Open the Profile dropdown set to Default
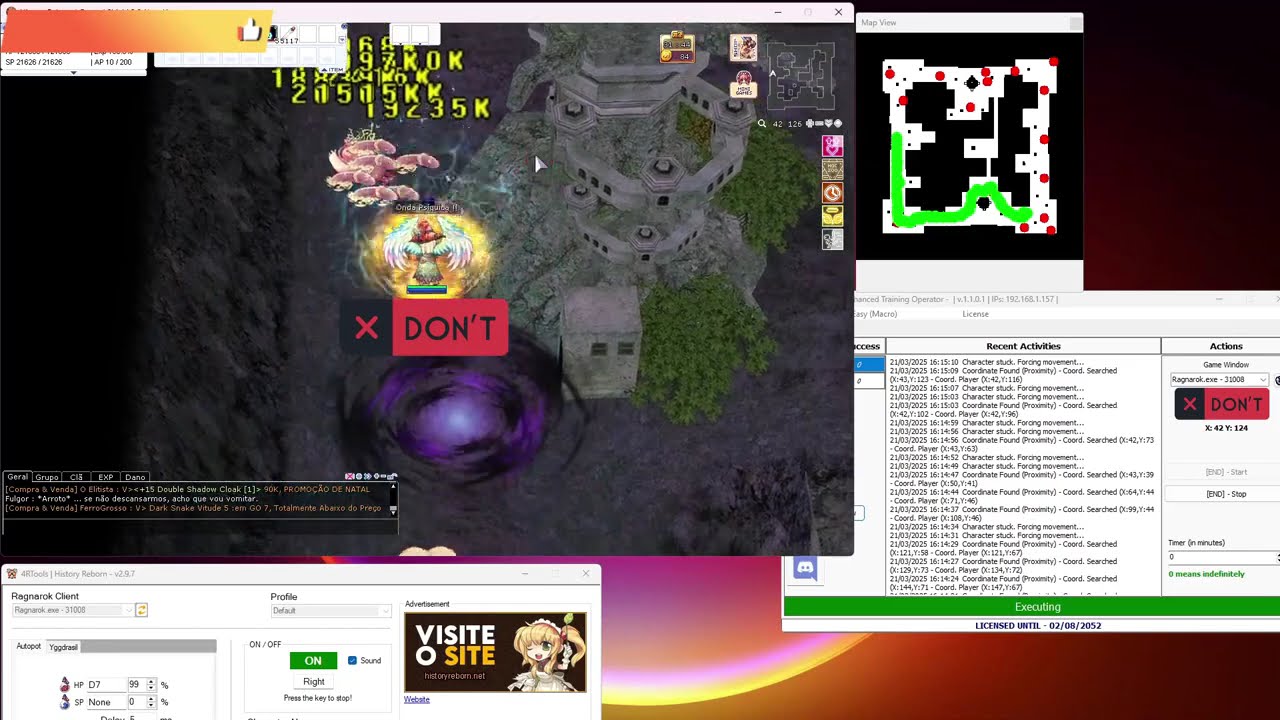Screen dimensions: 1280x720 tap(330, 611)
